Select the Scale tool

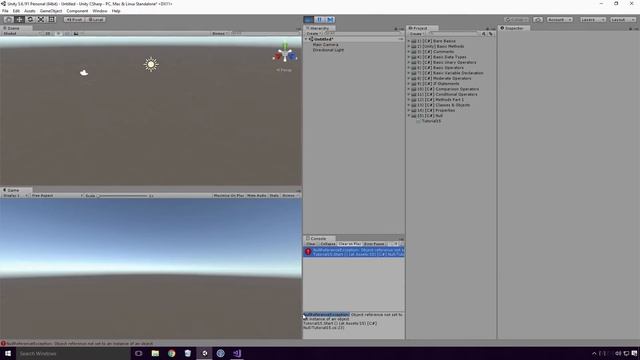41,20
